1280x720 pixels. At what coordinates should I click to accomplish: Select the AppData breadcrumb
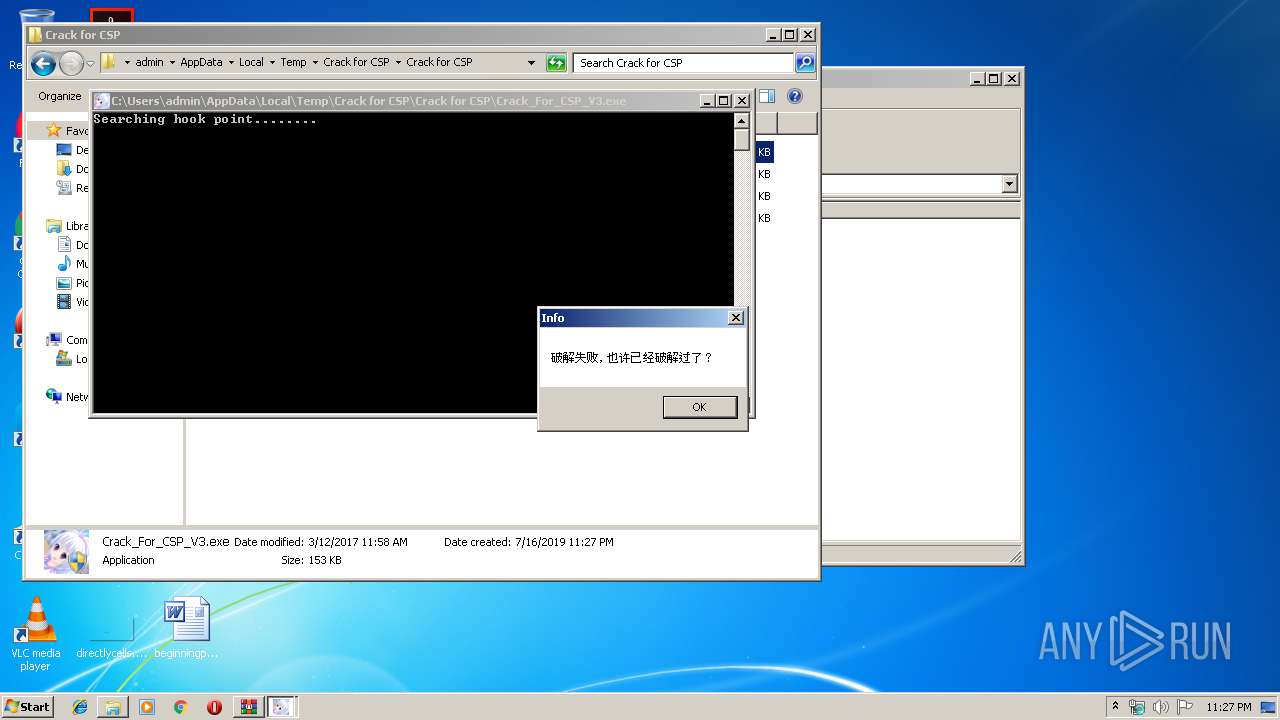[x=201, y=62]
